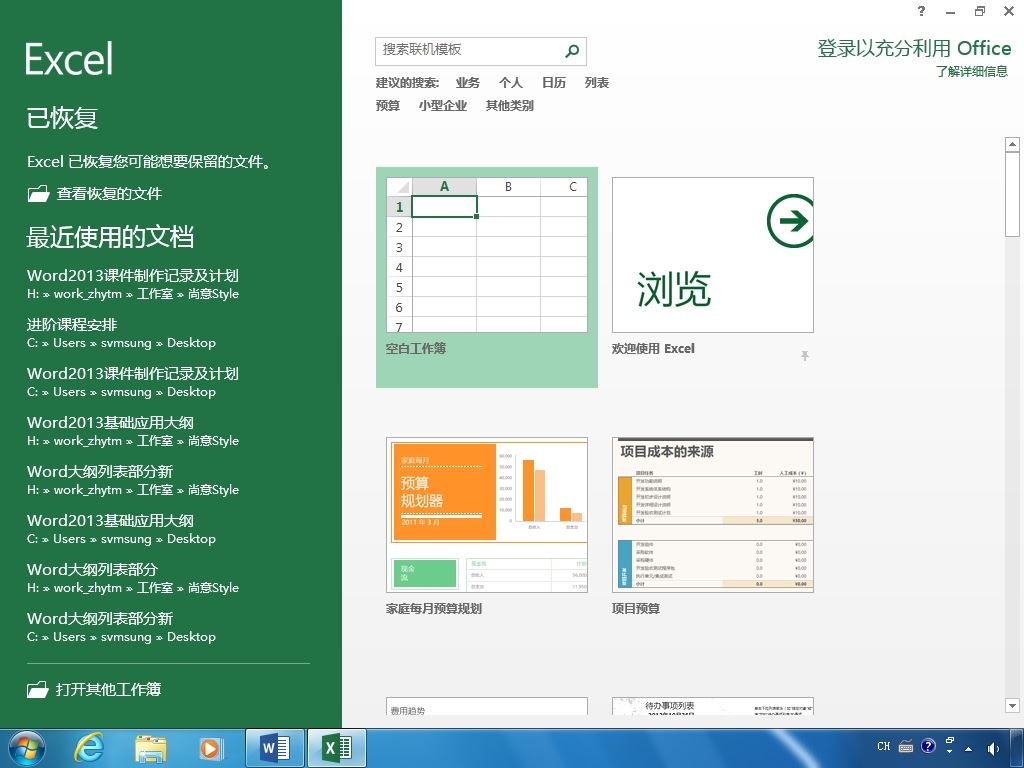Open recent Word大纲列表部分新 on Desktop
Viewport: 1024px width, 768px height.
121,627
